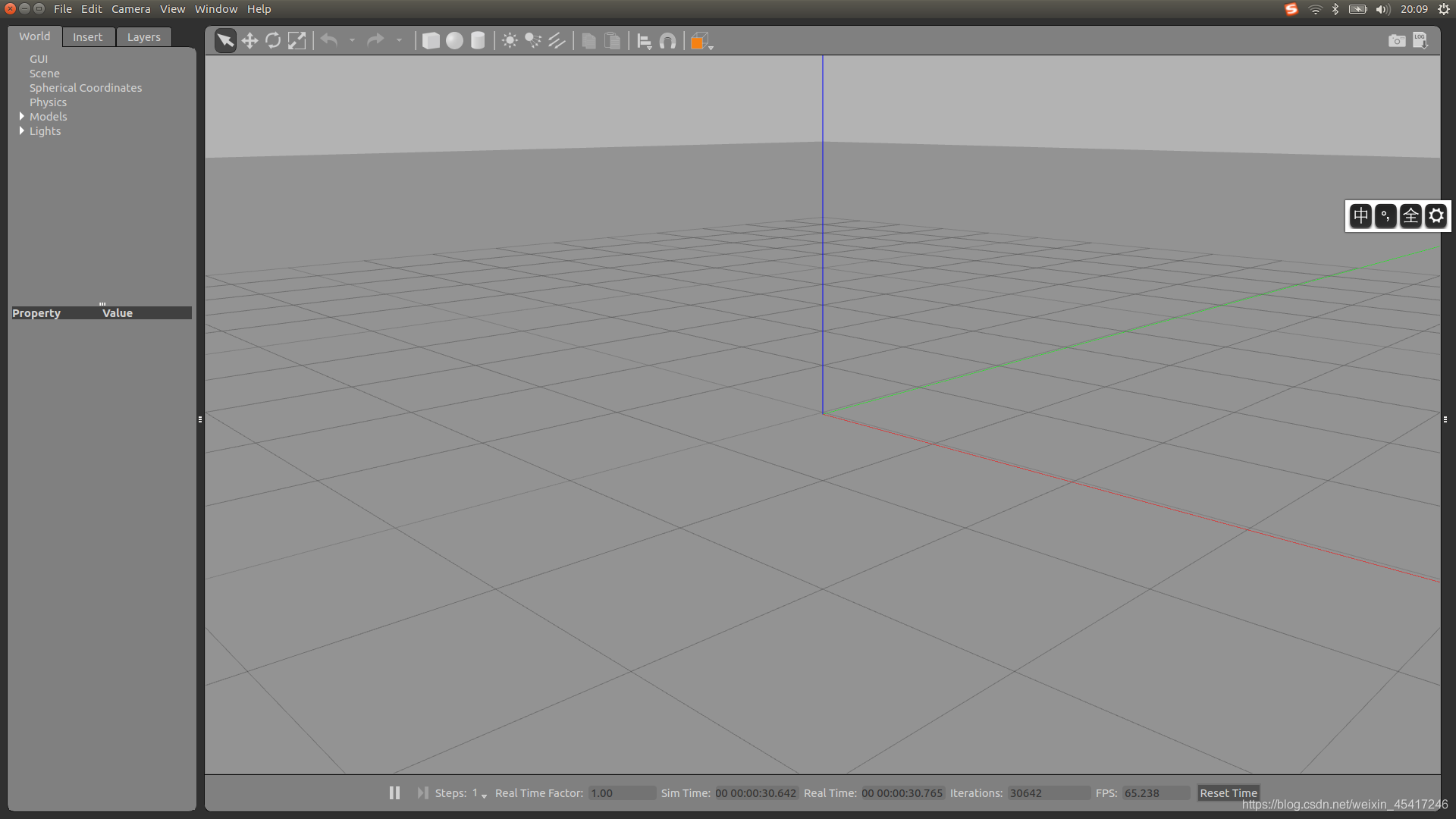This screenshot has width=1456, height=819.
Task: Insert a sphere shape
Action: (454, 41)
